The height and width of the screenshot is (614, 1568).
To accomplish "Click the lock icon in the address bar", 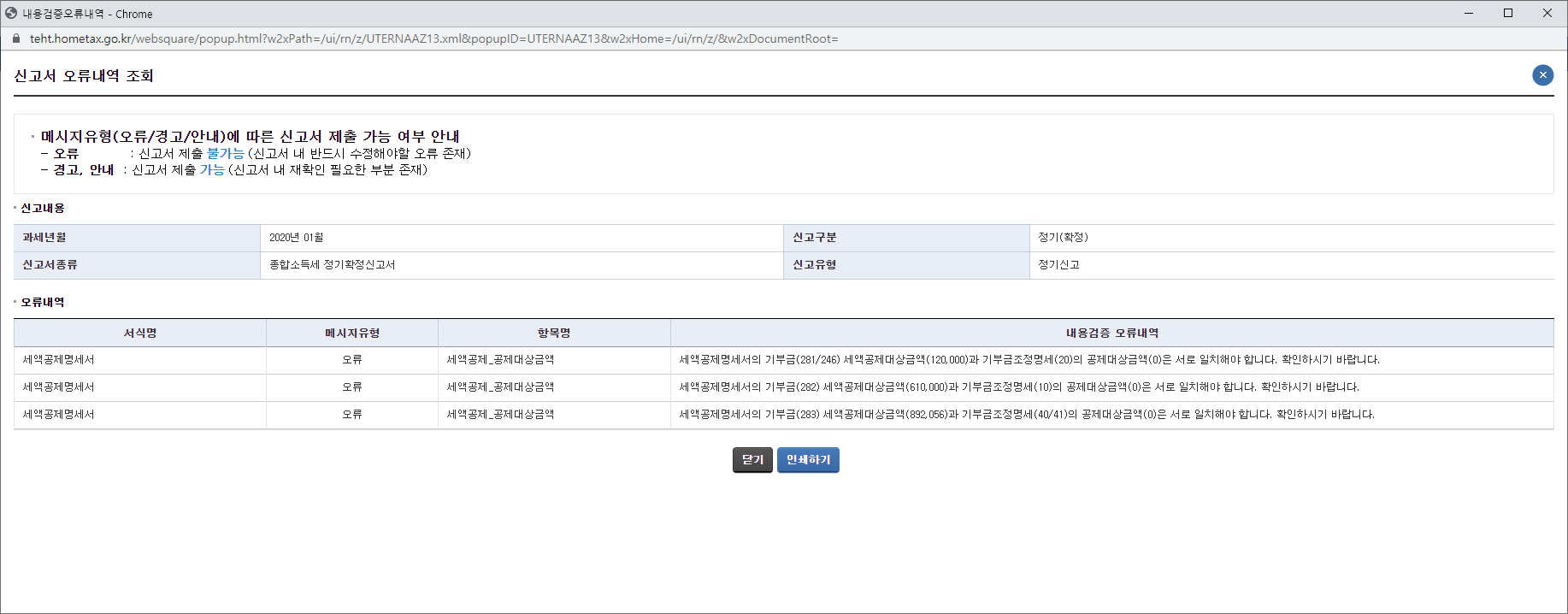I will point(15,38).
